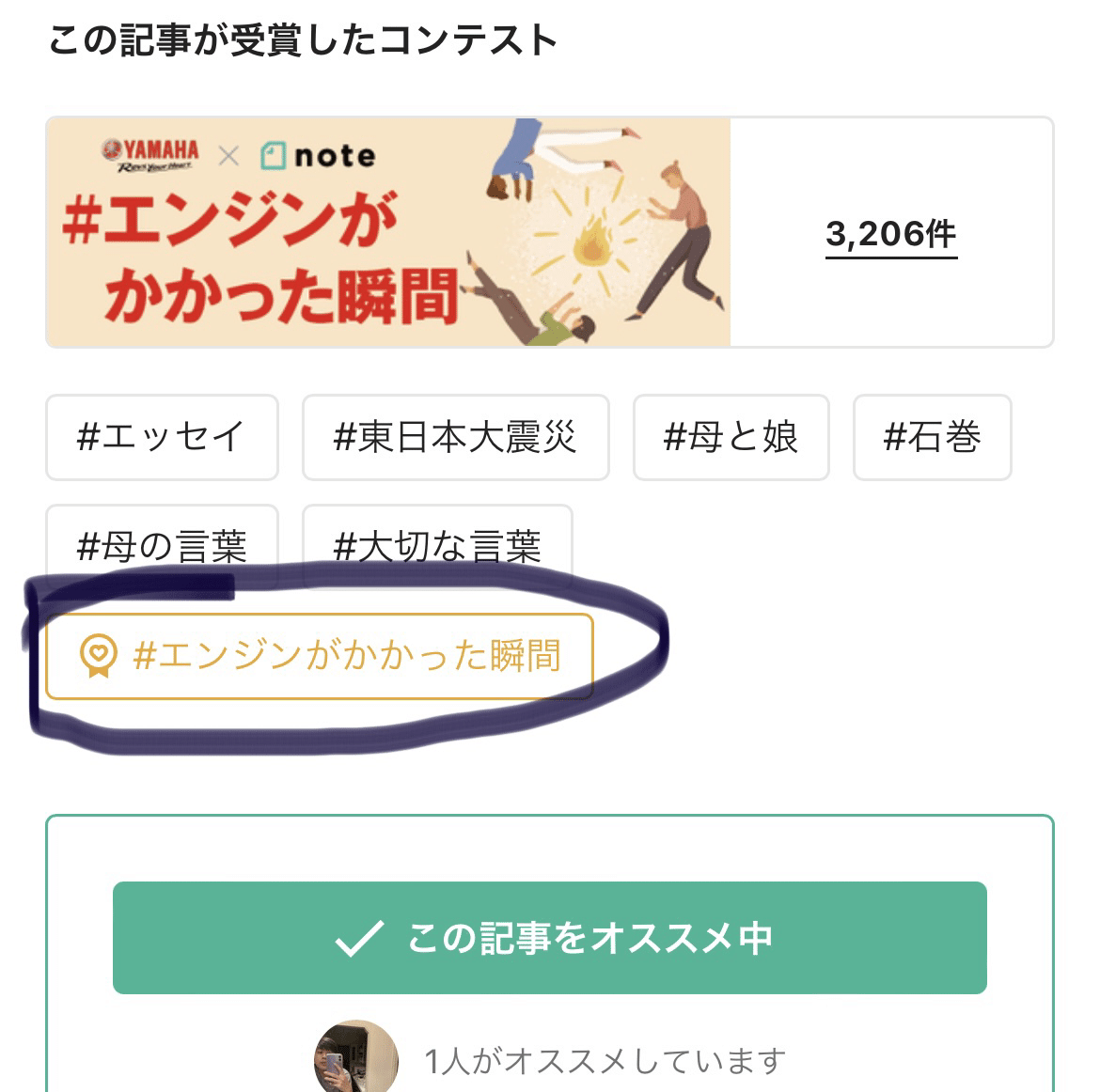This screenshot has width=1100, height=1092.
Task: Click the checkmark icon on the recommend button
Action: click(x=358, y=938)
